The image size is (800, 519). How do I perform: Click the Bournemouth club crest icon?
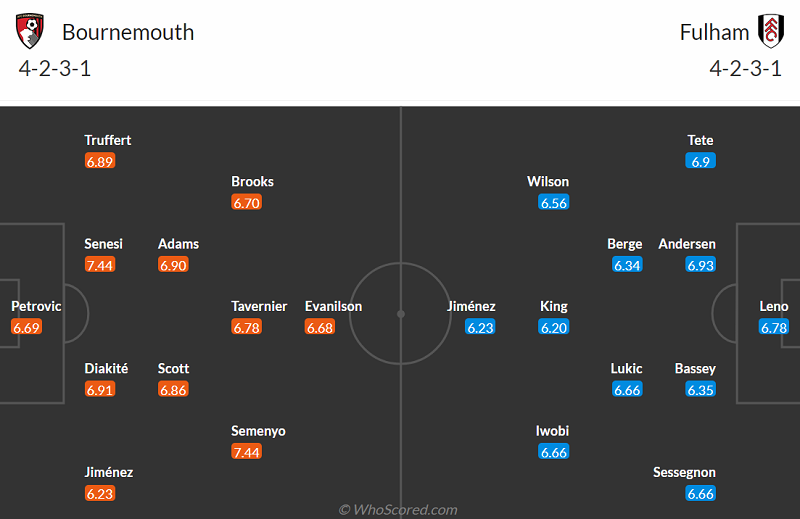31,32
